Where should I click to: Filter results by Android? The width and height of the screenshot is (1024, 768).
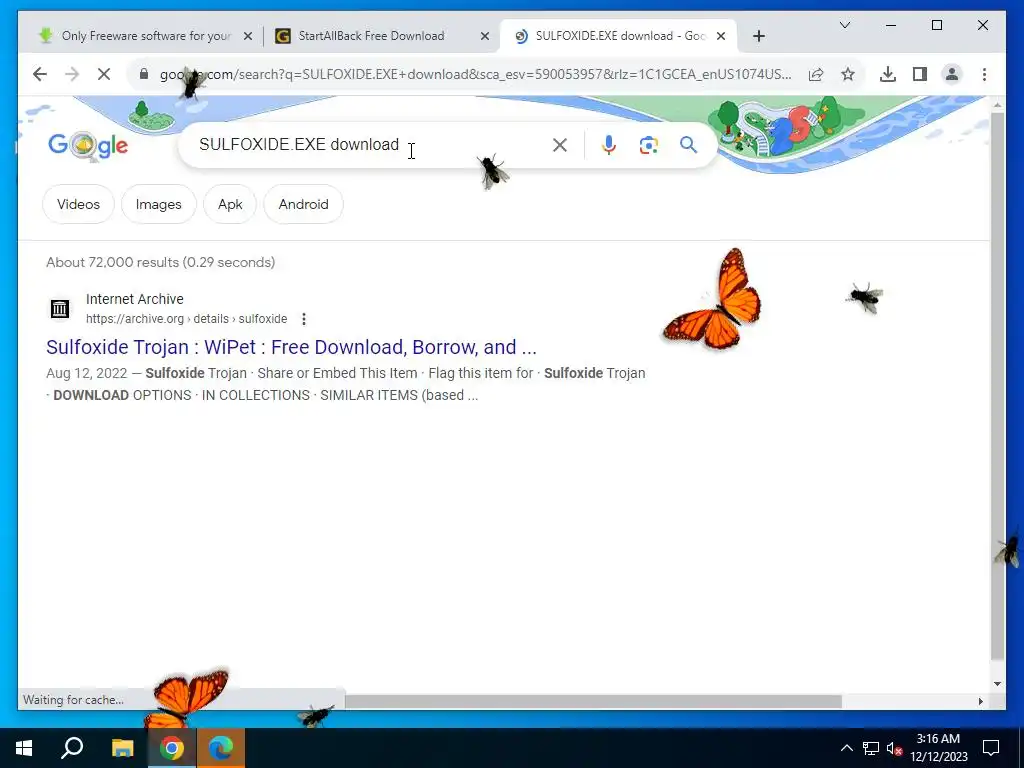pos(303,204)
